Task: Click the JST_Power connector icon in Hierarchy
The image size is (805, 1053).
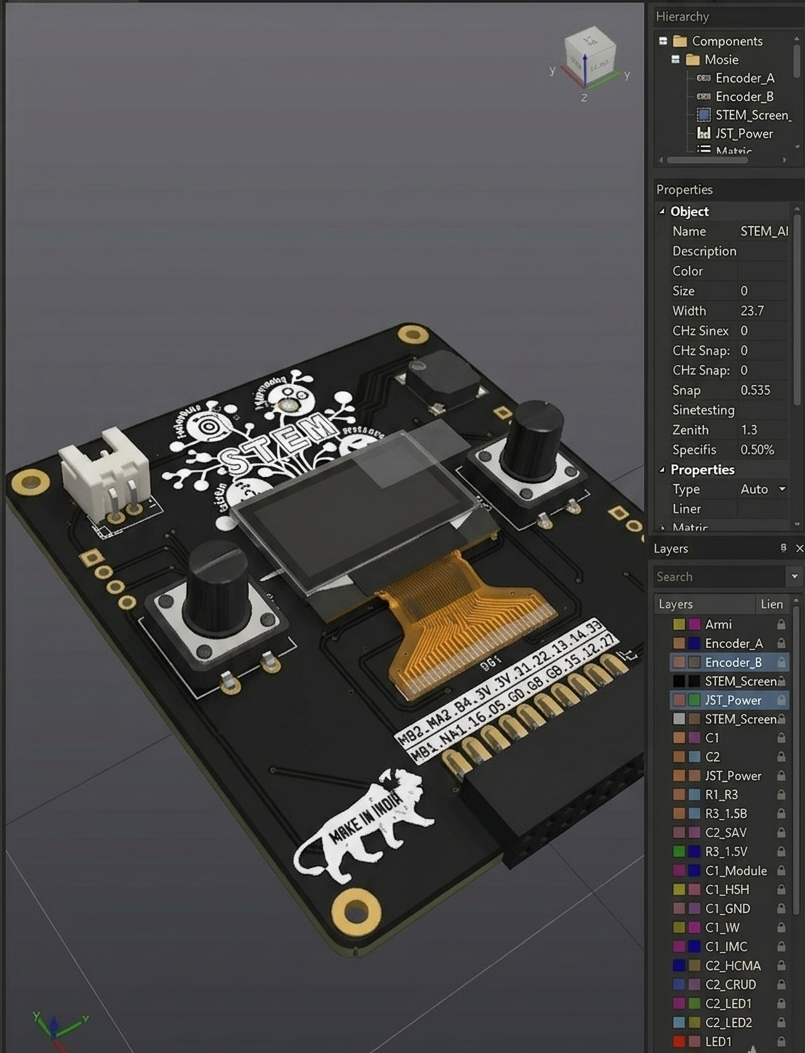Action: point(704,133)
